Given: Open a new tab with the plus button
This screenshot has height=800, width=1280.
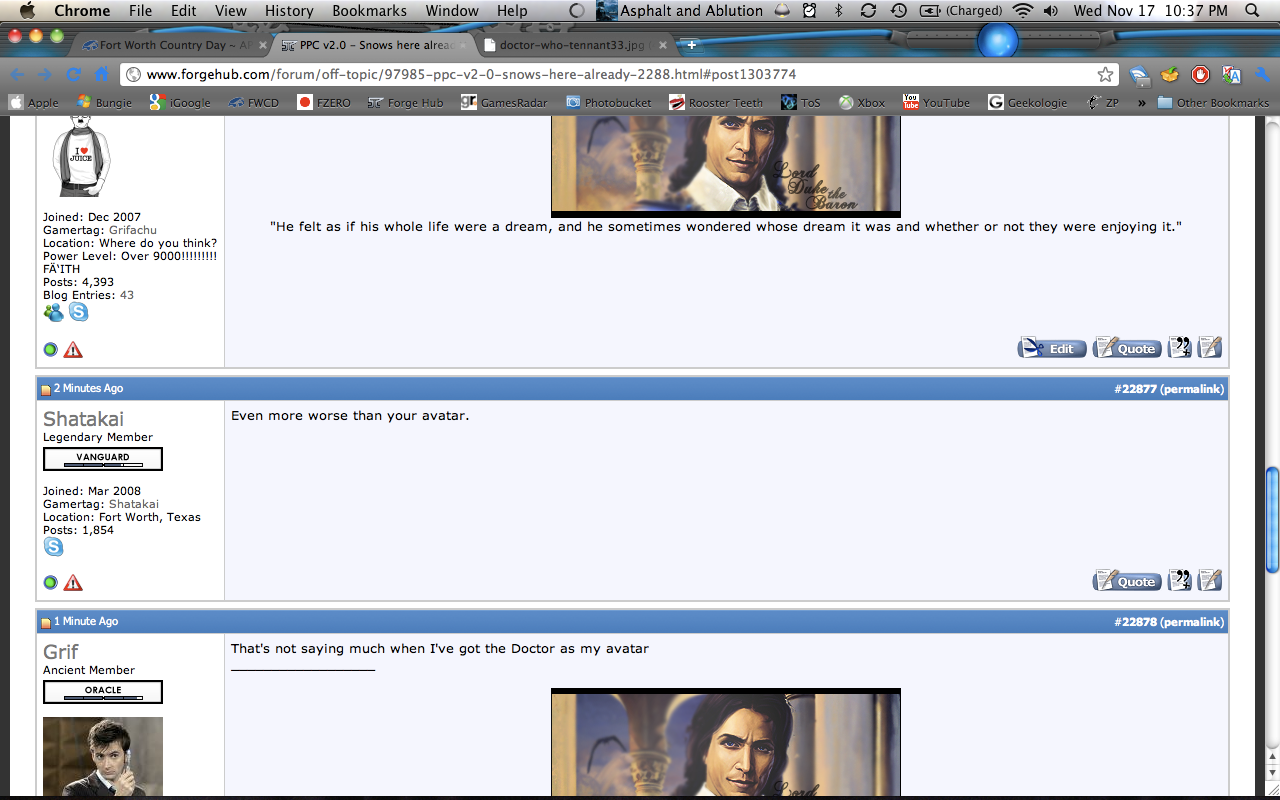Looking at the screenshot, I should (691, 45).
